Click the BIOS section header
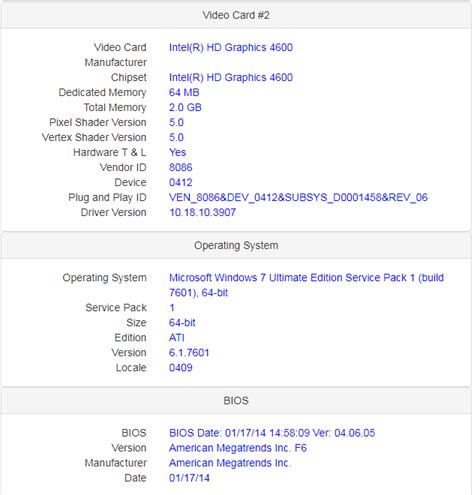 tap(236, 401)
